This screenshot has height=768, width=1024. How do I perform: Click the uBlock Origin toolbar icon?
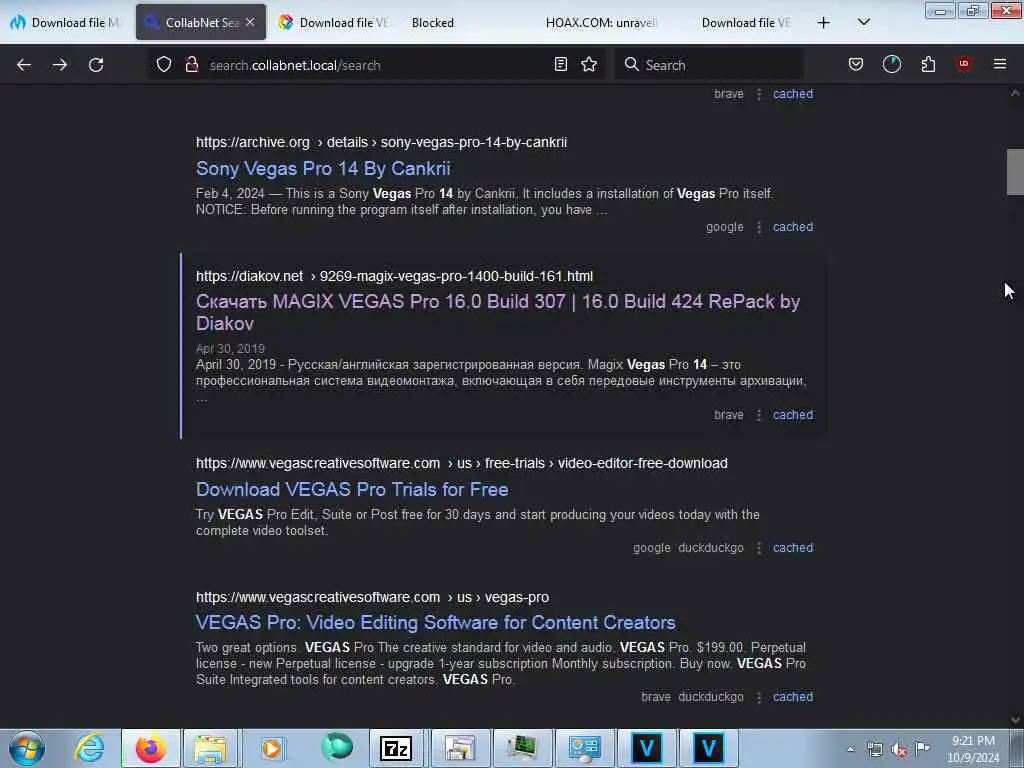(x=963, y=64)
